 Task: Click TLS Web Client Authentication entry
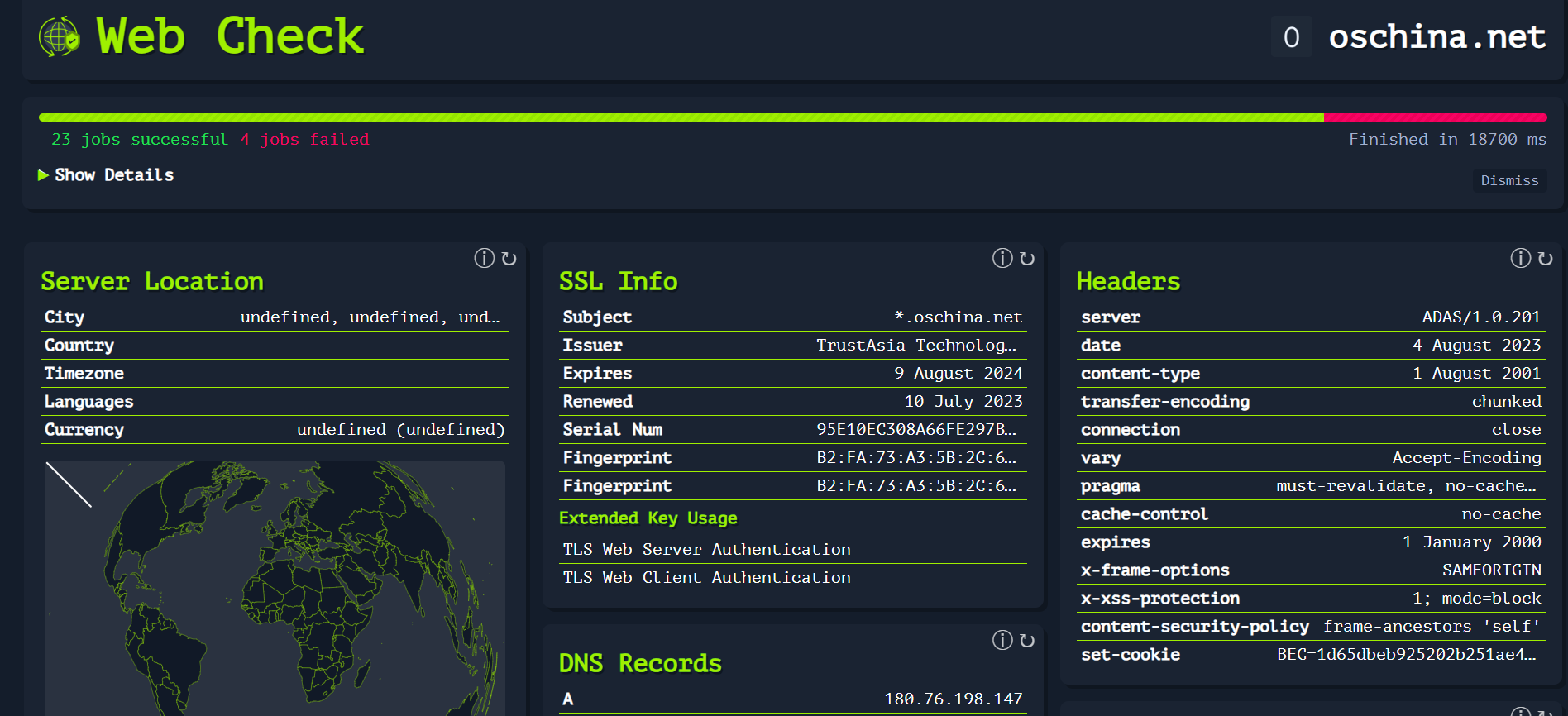[x=792, y=578]
